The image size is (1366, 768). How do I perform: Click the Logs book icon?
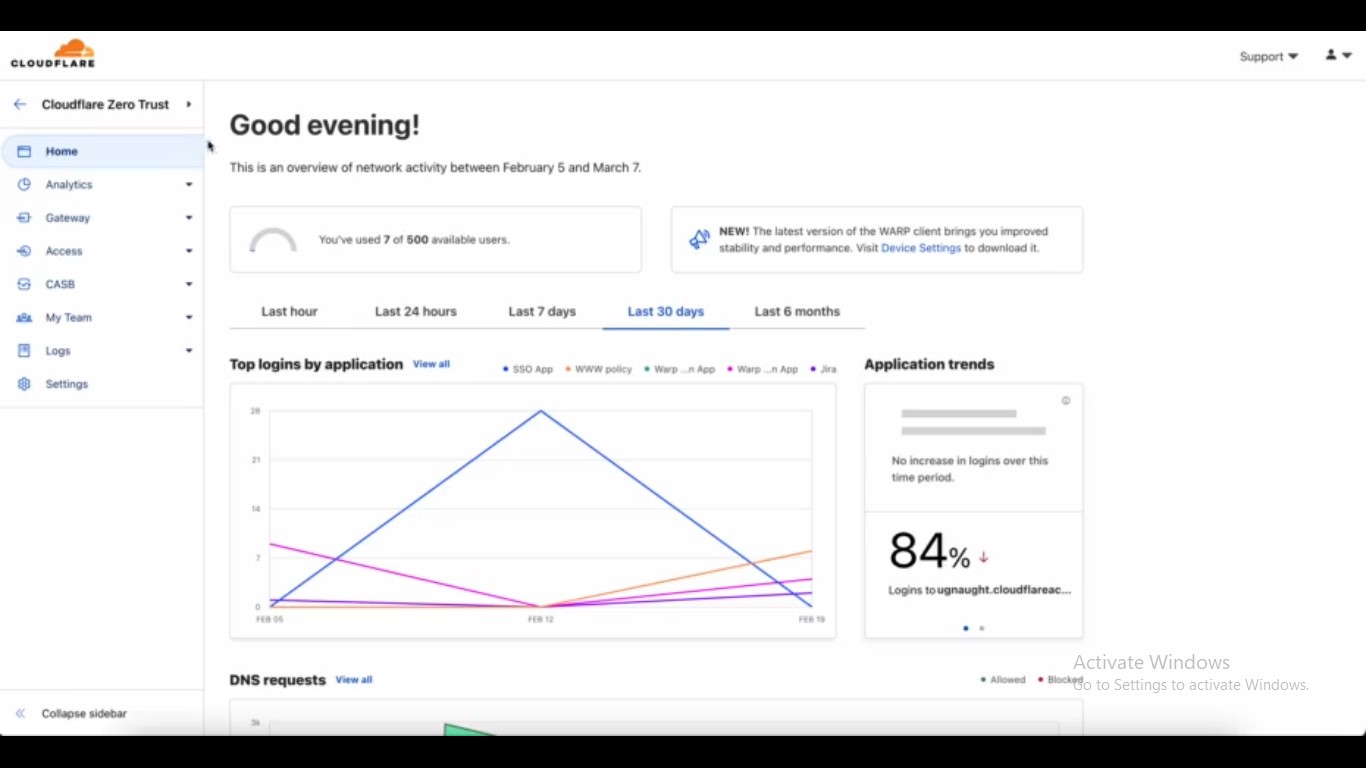point(24,351)
